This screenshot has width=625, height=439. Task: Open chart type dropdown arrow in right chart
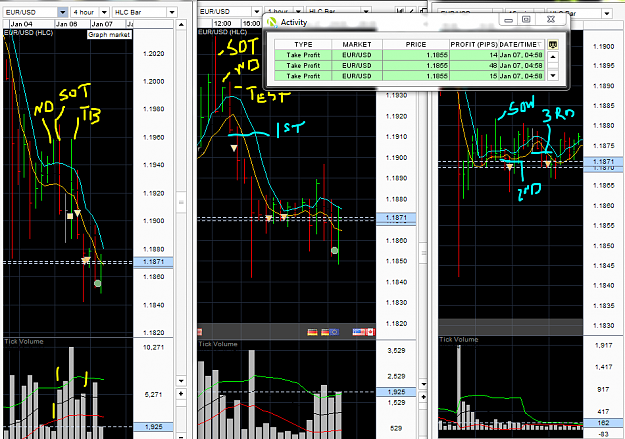click(x=607, y=14)
